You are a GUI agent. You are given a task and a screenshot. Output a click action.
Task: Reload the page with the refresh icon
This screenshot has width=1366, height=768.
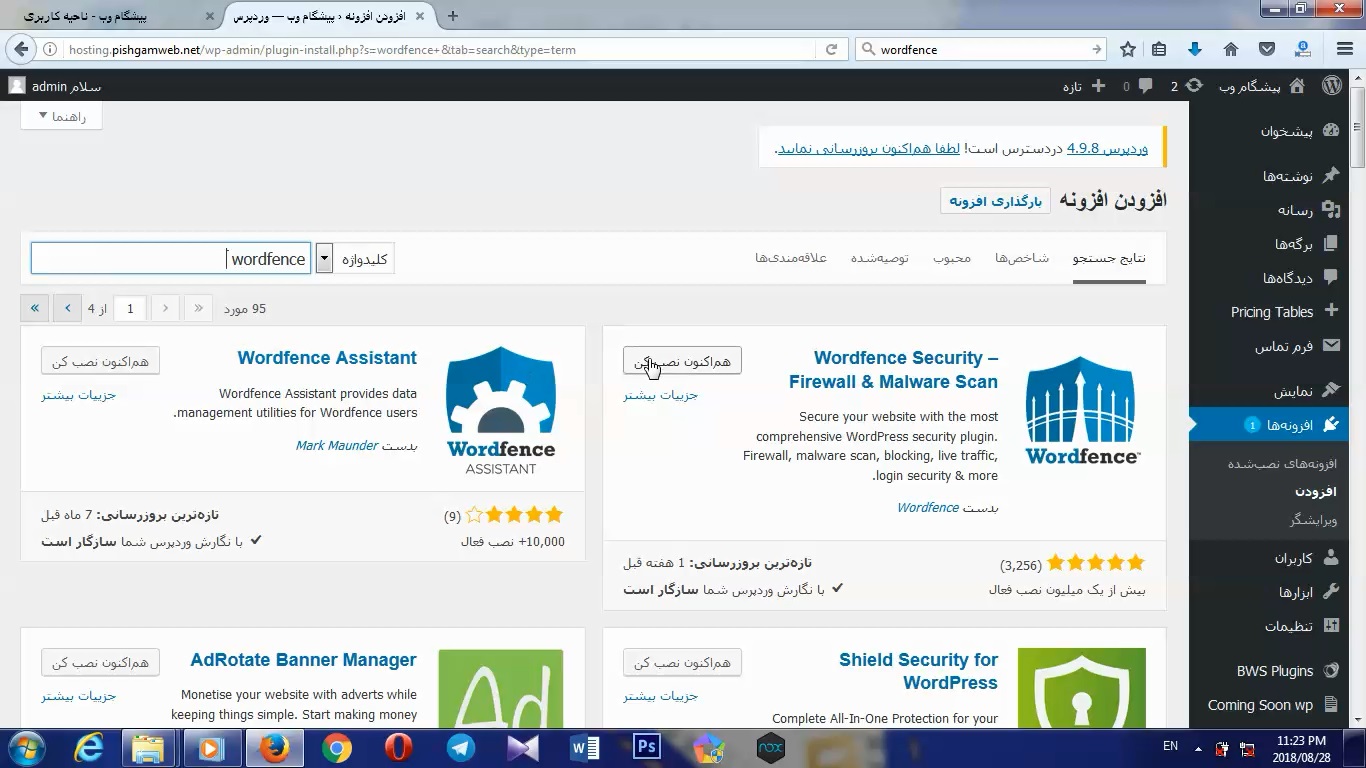(831, 49)
